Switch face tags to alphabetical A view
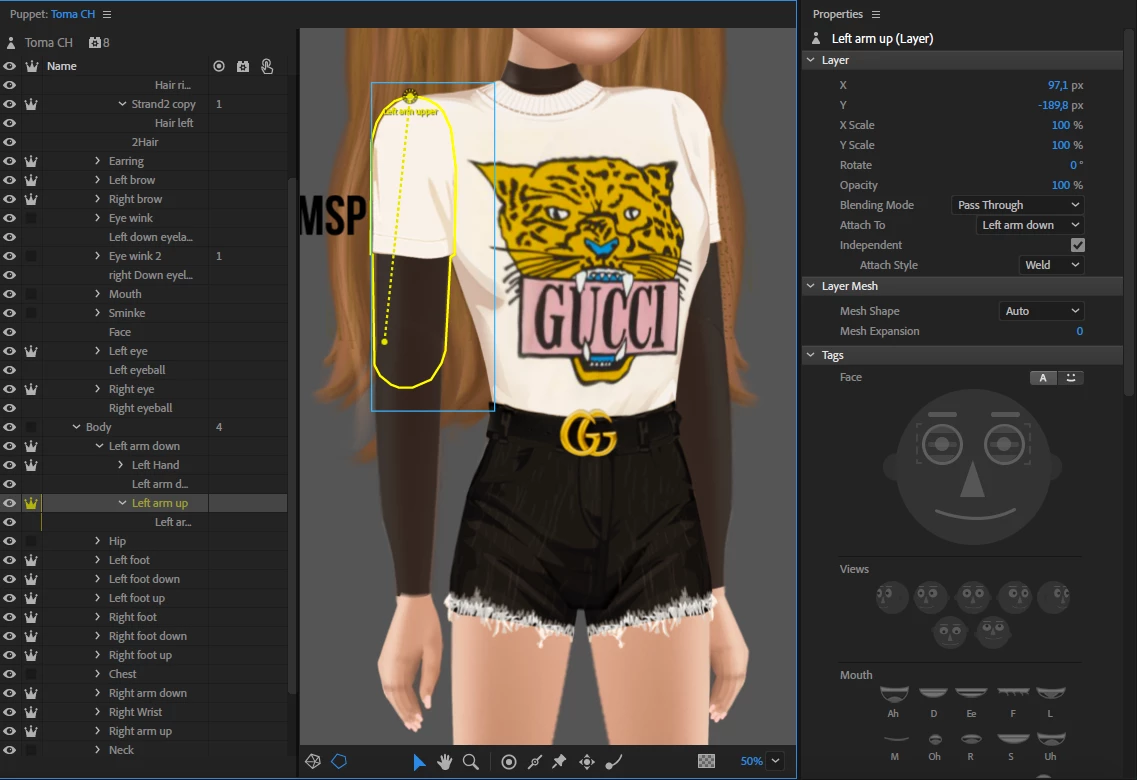 click(x=1043, y=378)
